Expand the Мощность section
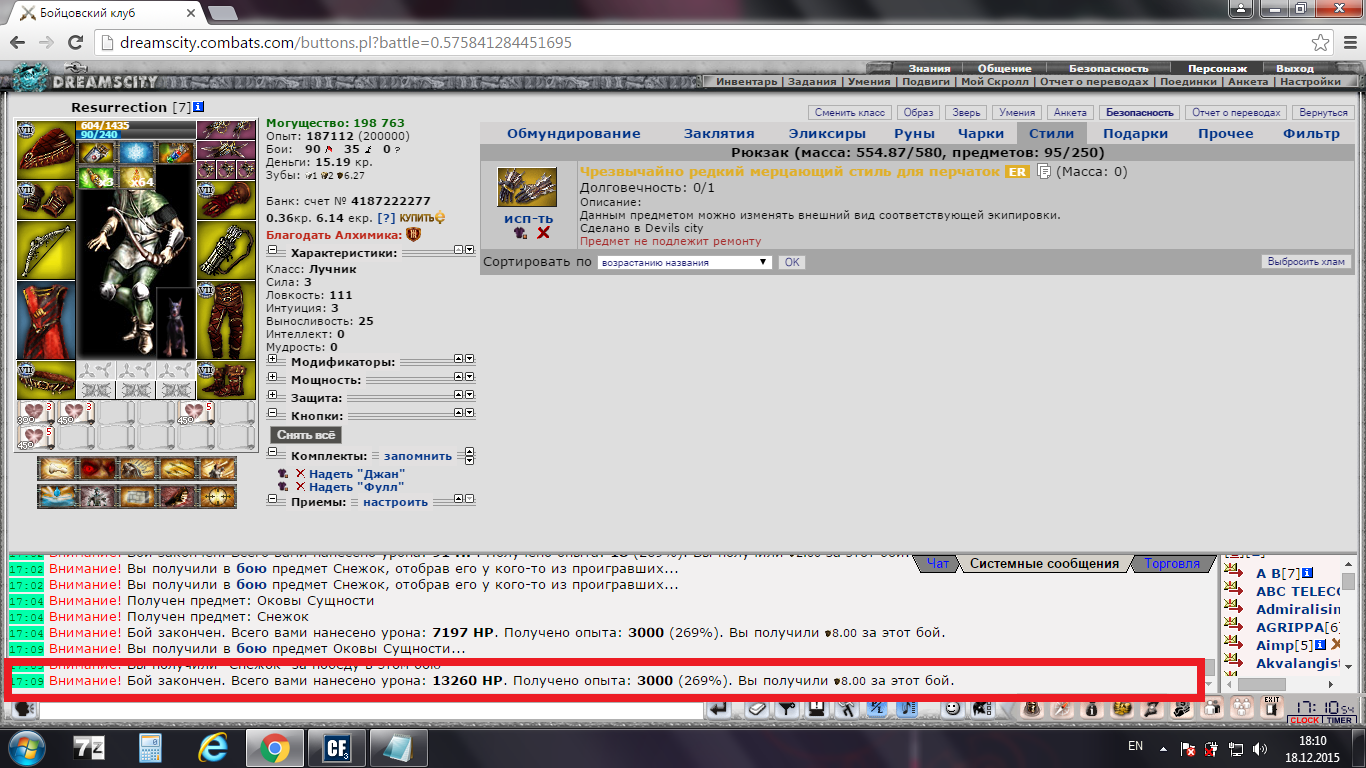Image resolution: width=1366 pixels, height=768 pixels. pyautogui.click(x=271, y=378)
